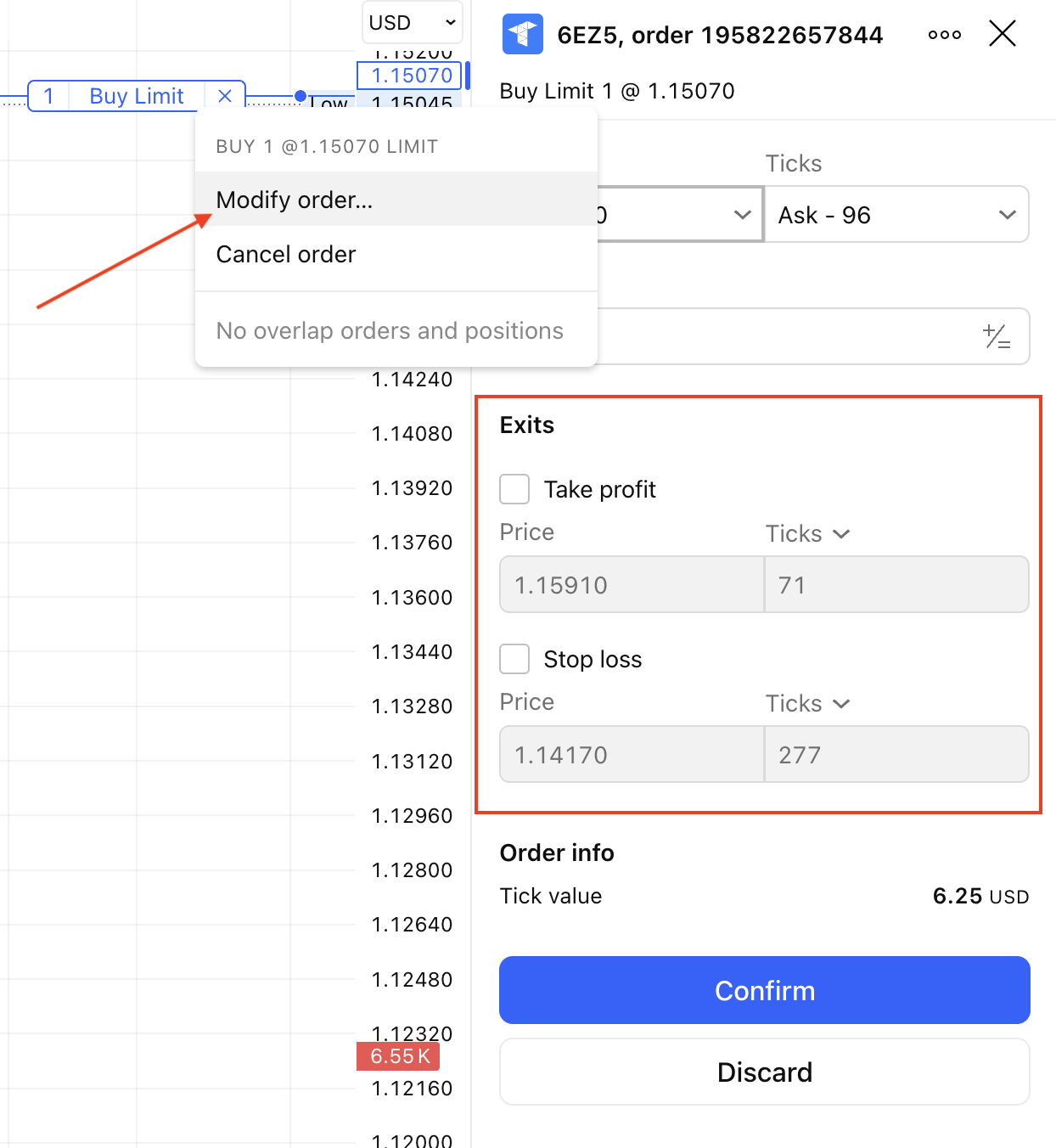Open the USD currency dropdown

[x=413, y=23]
